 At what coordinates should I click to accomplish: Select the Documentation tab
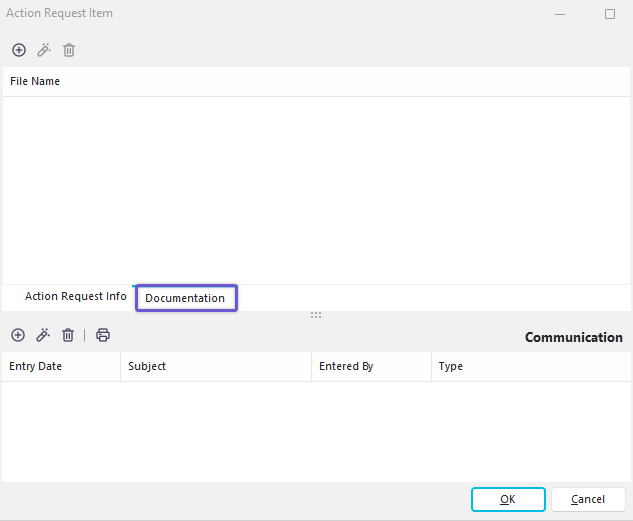185,298
